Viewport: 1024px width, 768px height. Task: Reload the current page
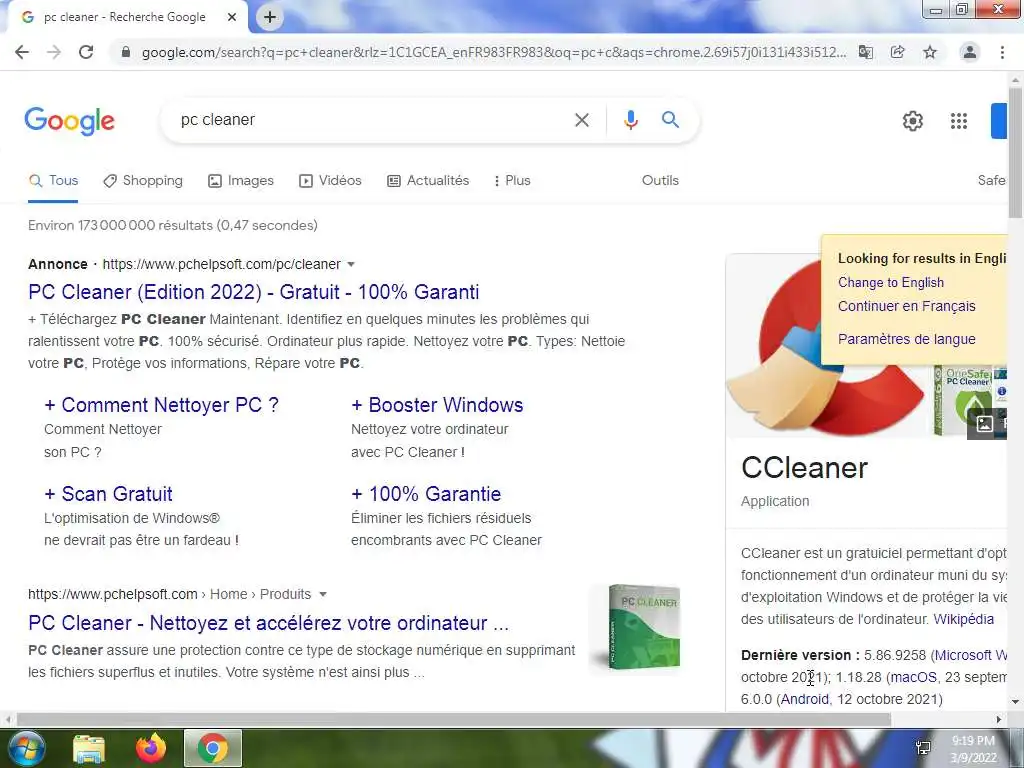coord(86,52)
